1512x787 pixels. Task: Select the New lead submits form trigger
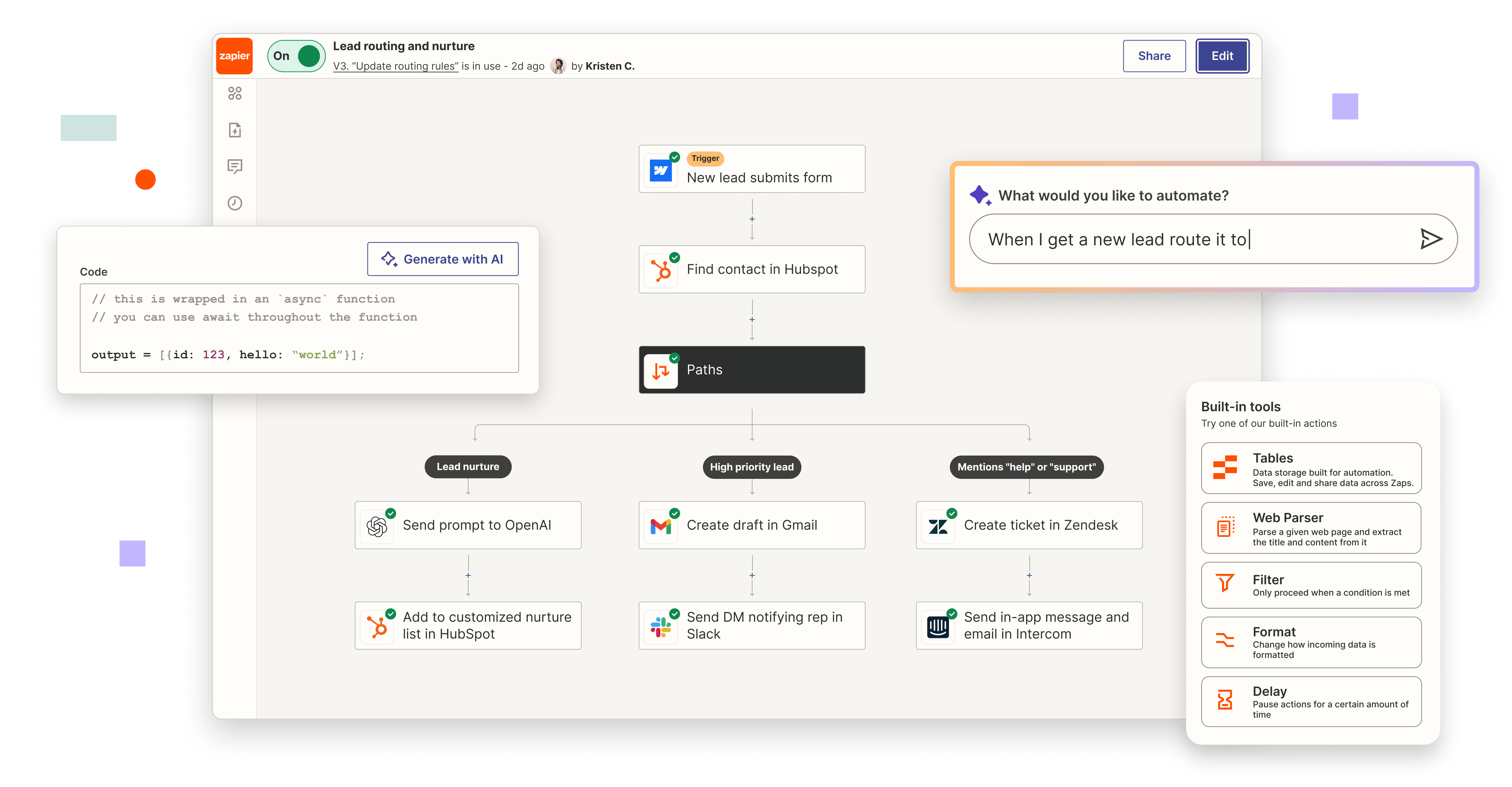[752, 169]
